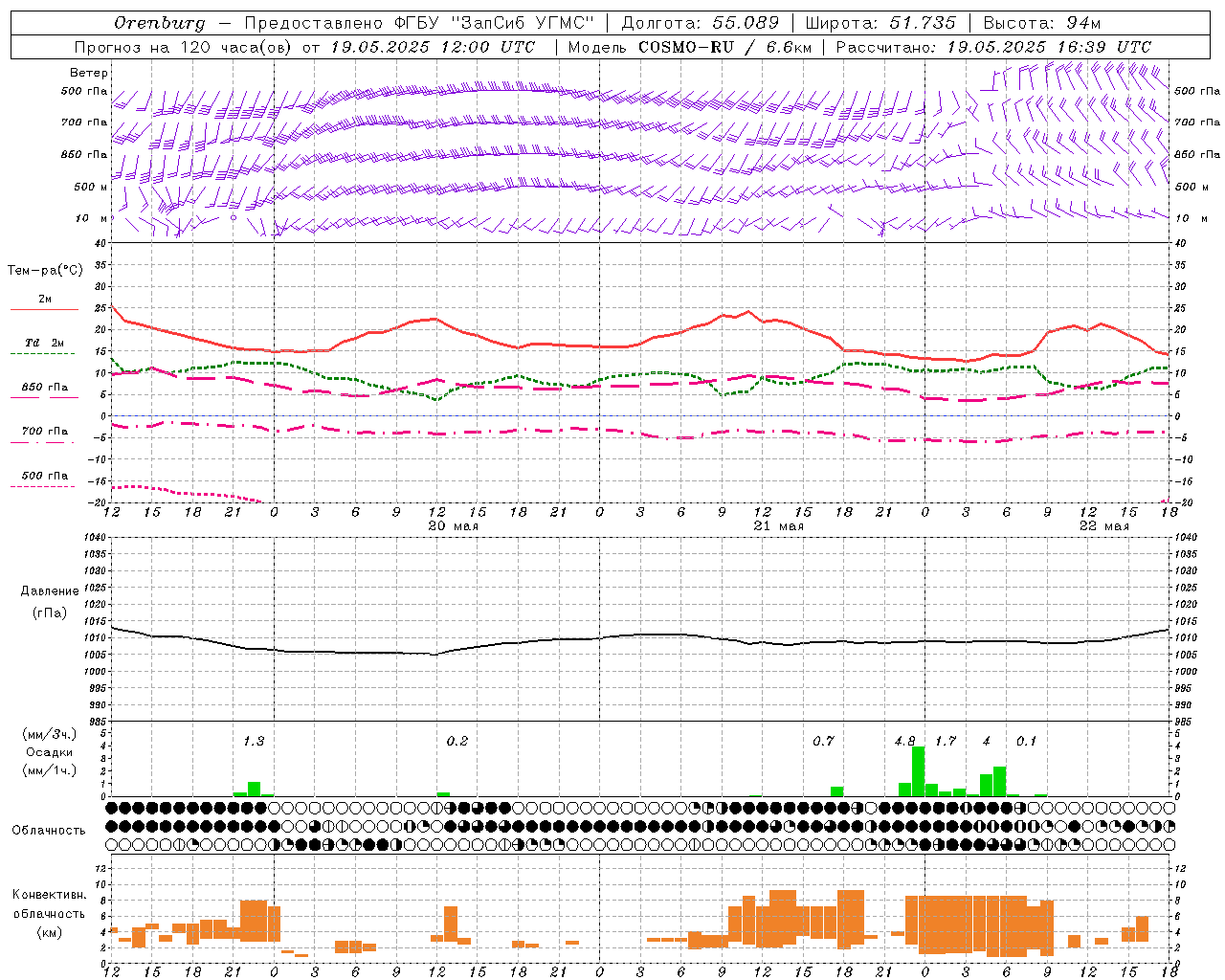1225x980 pixels.
Task: Click the Конвективн. convective cloud label
Action: point(49,895)
